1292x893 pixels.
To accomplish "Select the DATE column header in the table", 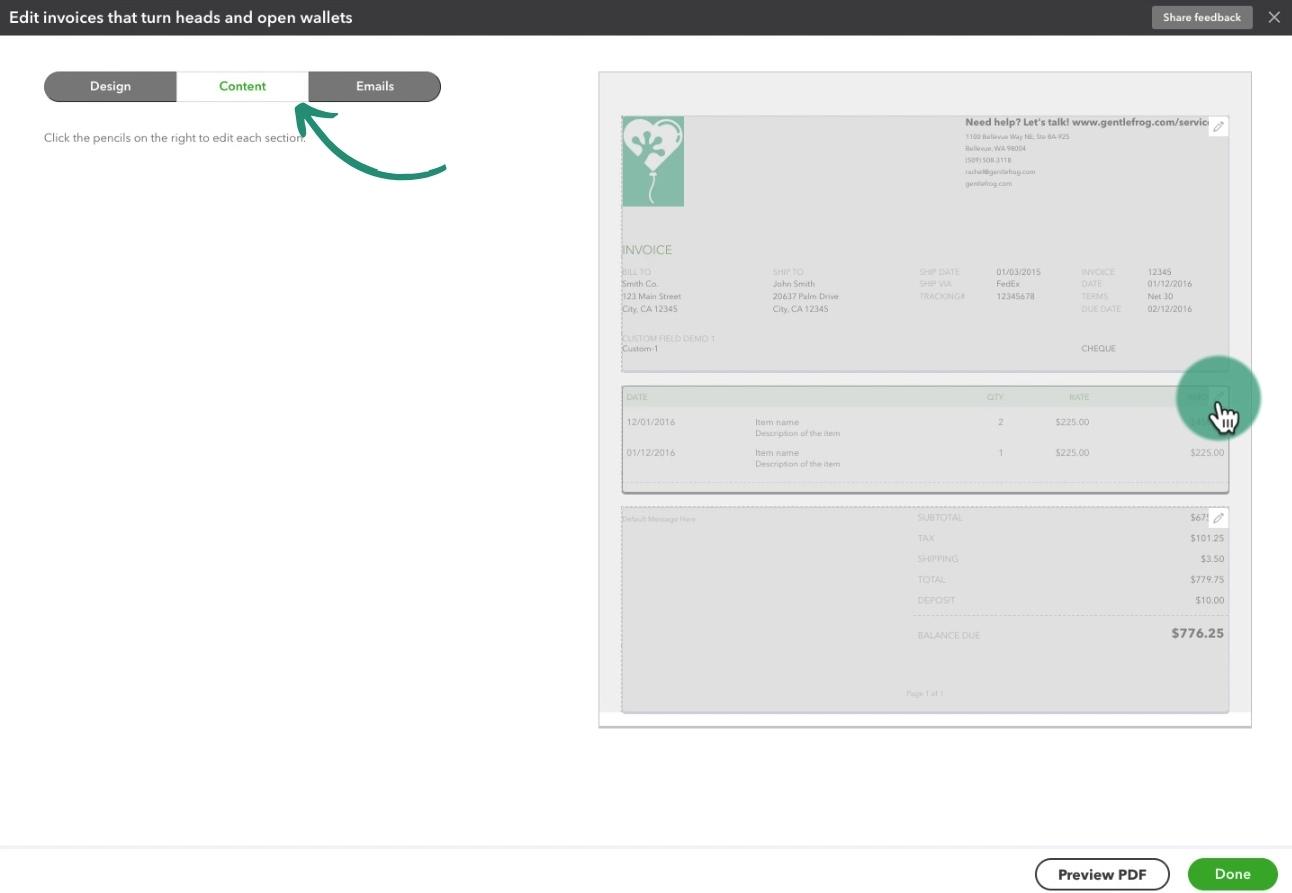I will [x=637, y=397].
